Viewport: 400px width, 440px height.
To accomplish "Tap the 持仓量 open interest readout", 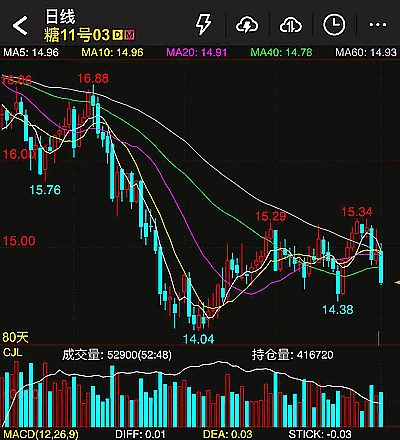I will coord(292,355).
